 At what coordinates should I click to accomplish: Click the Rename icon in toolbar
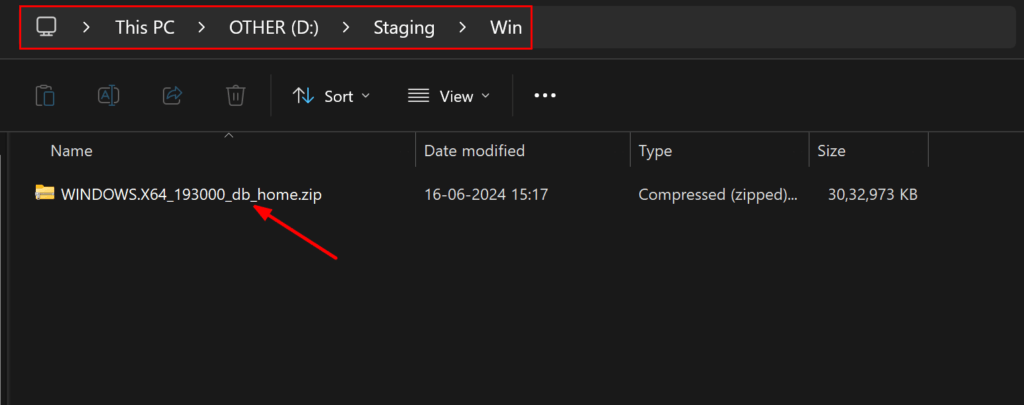pos(108,96)
